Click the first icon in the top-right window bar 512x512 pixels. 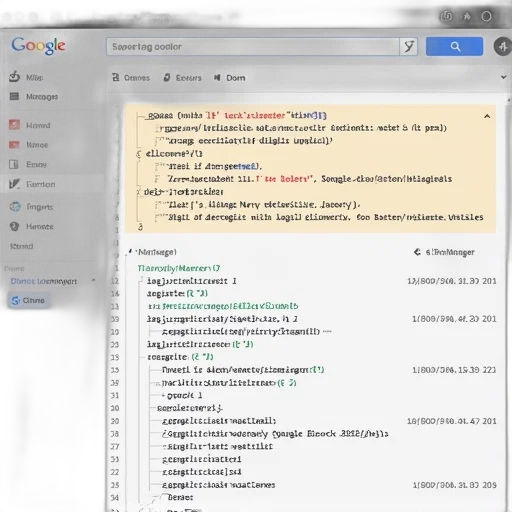click(x=446, y=16)
